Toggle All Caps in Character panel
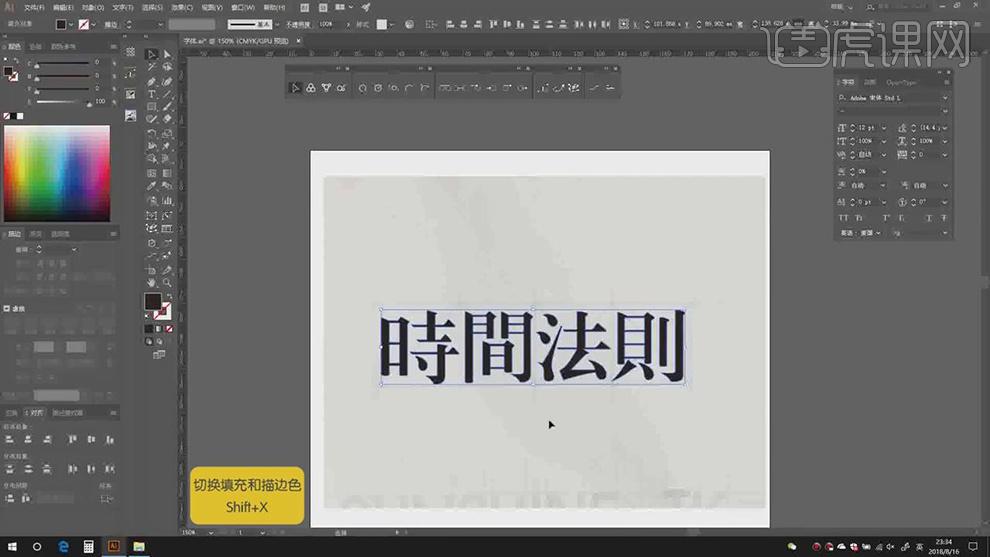 coord(844,218)
